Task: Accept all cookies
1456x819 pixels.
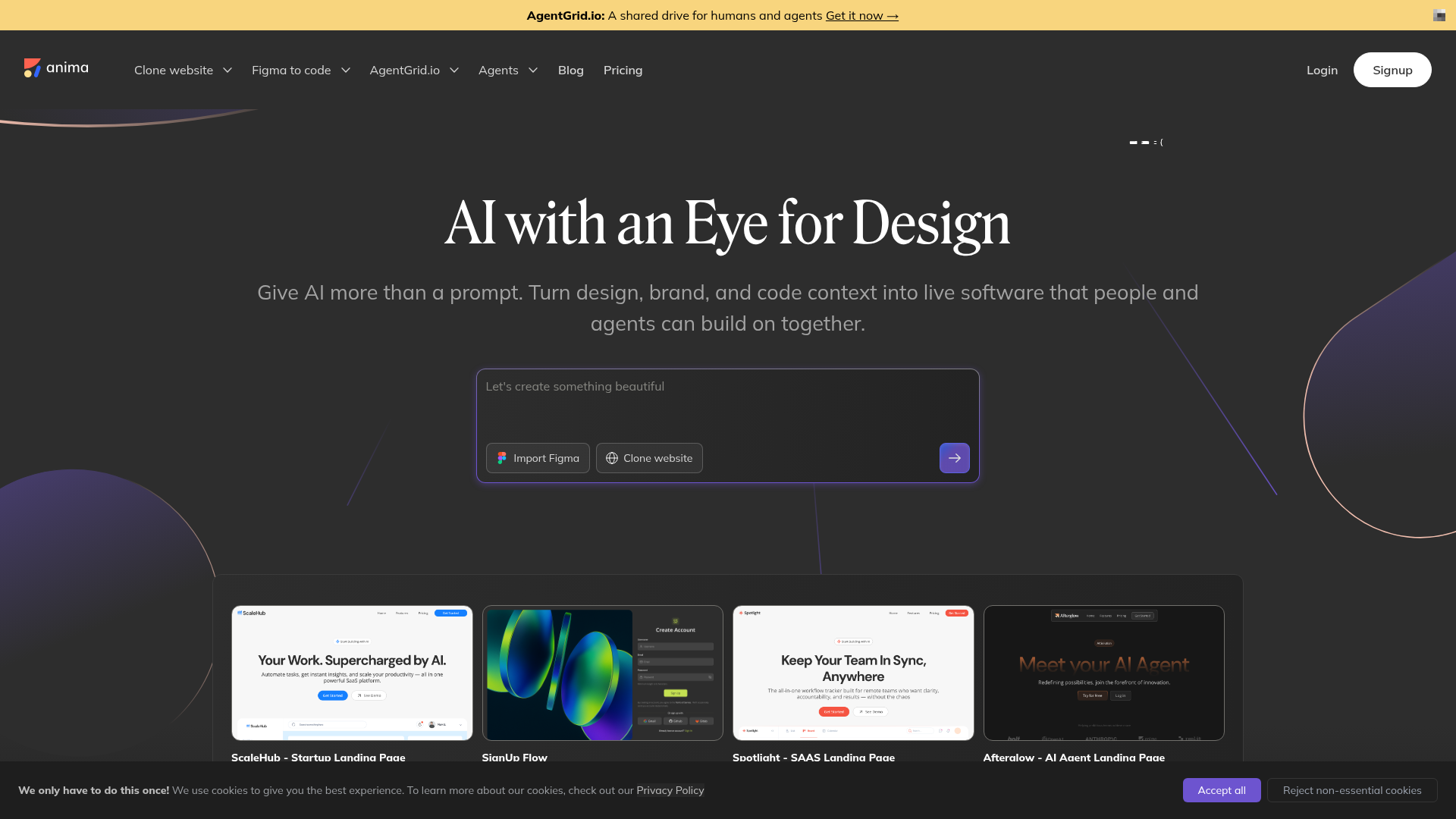Action: click(1222, 790)
